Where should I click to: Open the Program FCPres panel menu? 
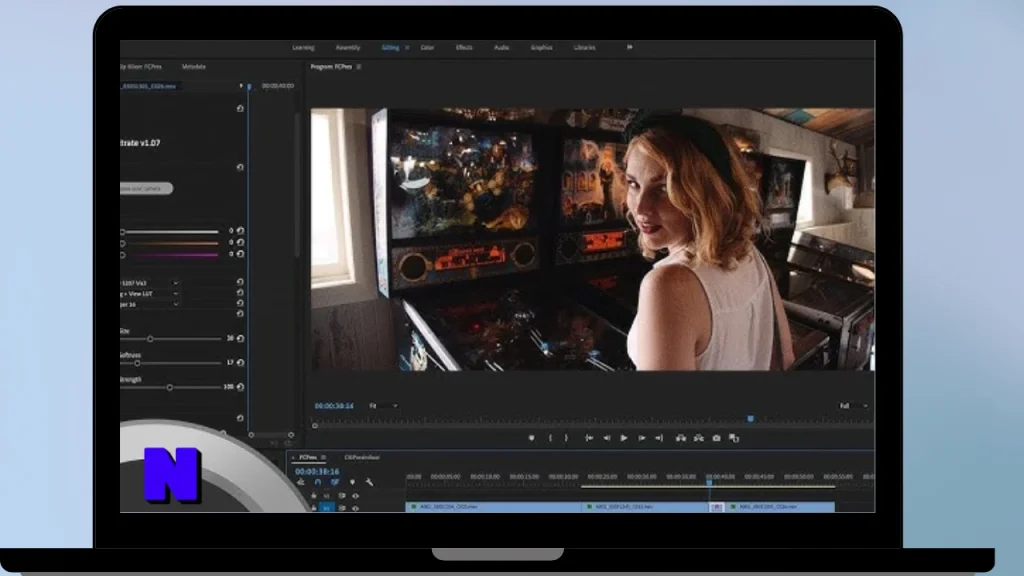tap(359, 67)
